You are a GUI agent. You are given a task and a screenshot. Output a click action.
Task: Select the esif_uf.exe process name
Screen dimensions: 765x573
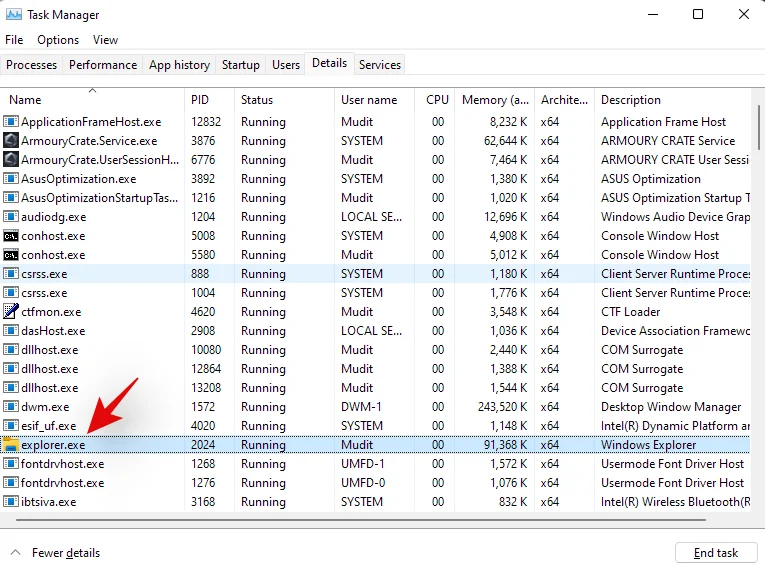coord(49,426)
